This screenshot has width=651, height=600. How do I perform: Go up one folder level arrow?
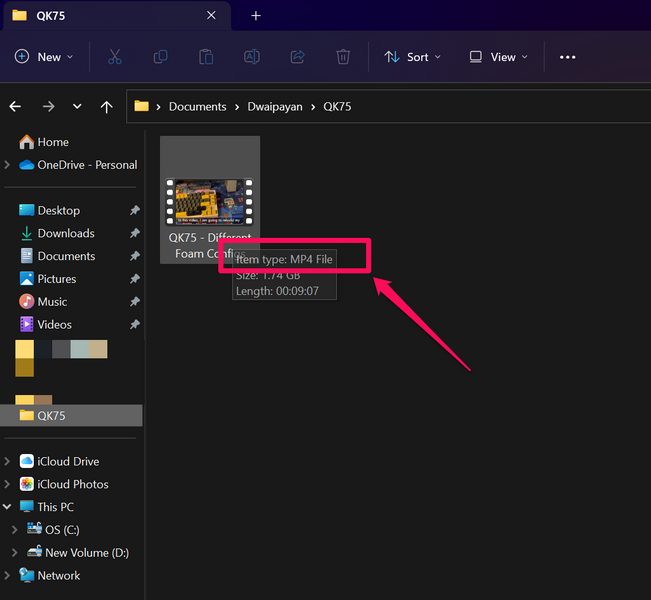(107, 107)
